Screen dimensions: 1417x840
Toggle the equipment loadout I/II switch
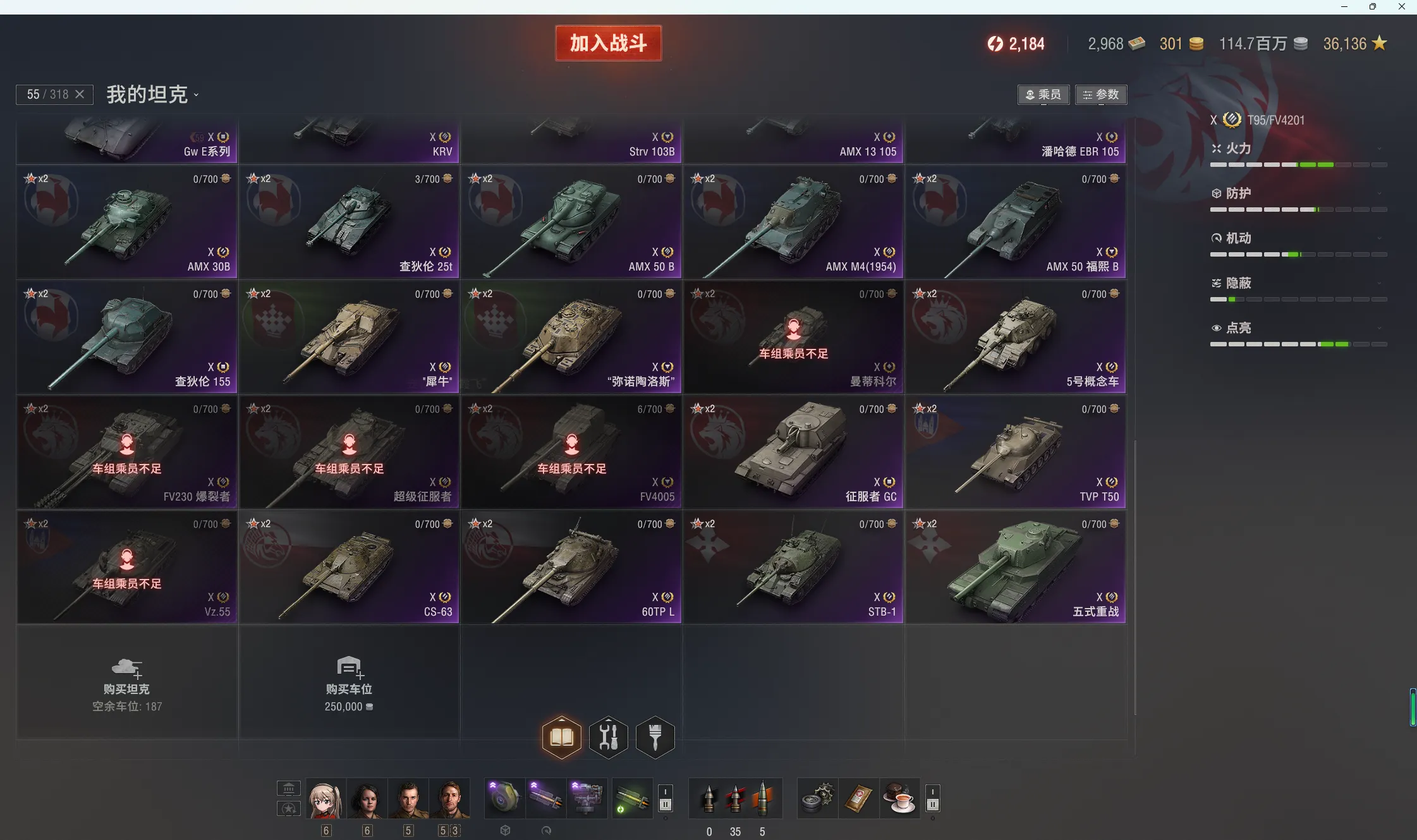coord(666,798)
